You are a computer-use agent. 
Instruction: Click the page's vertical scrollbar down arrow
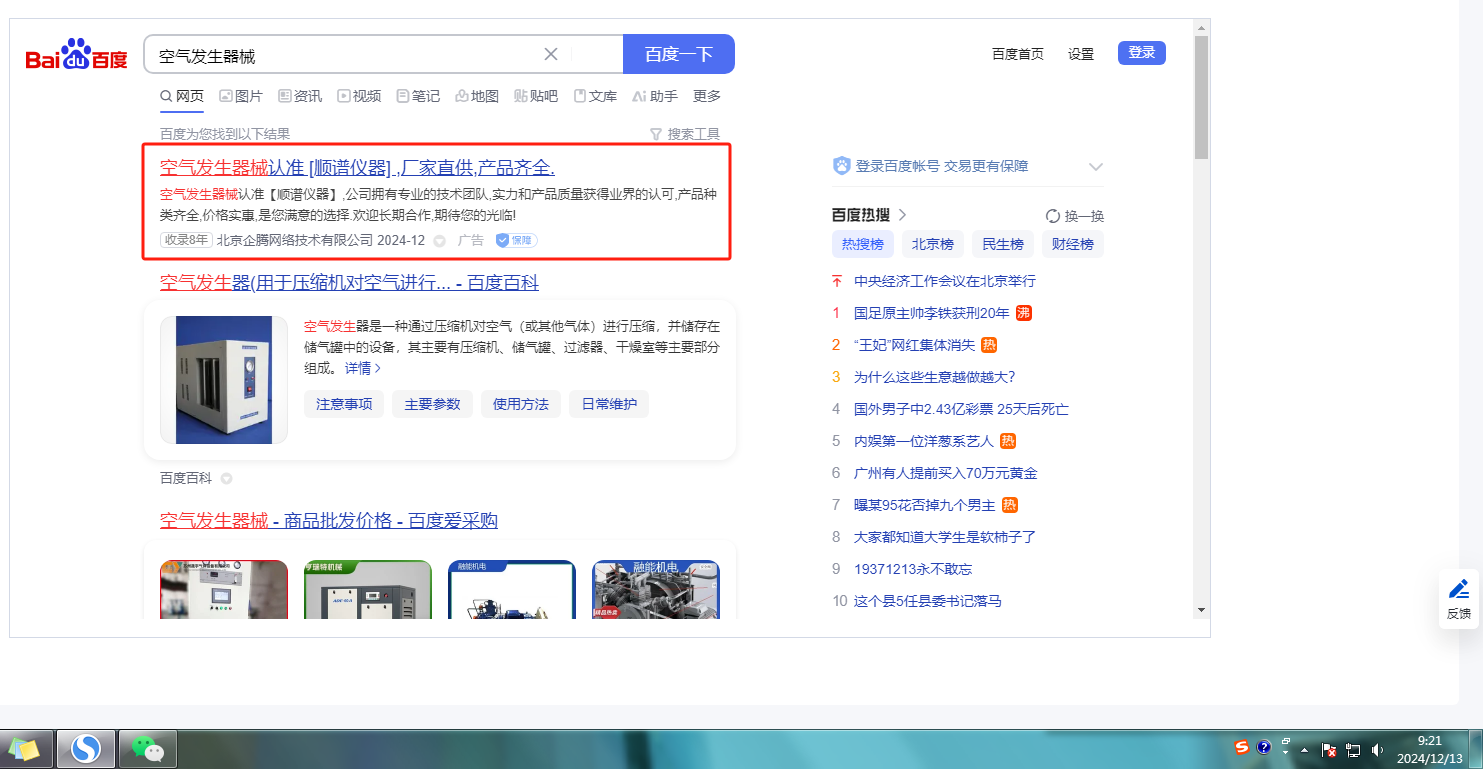(x=1201, y=609)
